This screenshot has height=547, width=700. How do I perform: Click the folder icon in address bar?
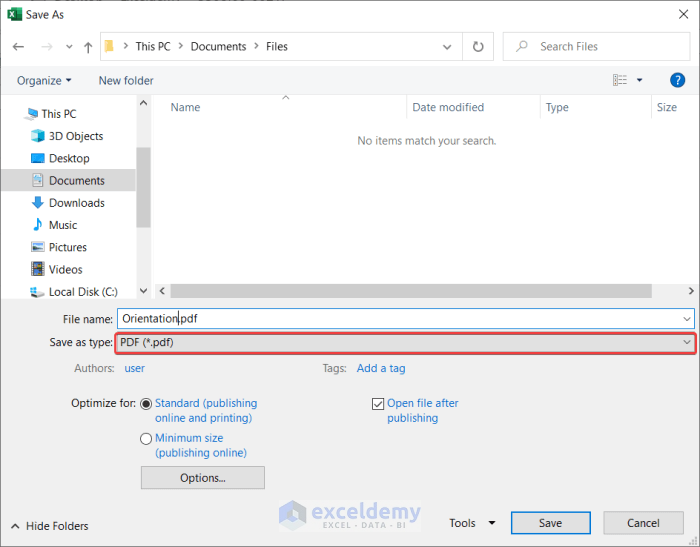[109, 46]
